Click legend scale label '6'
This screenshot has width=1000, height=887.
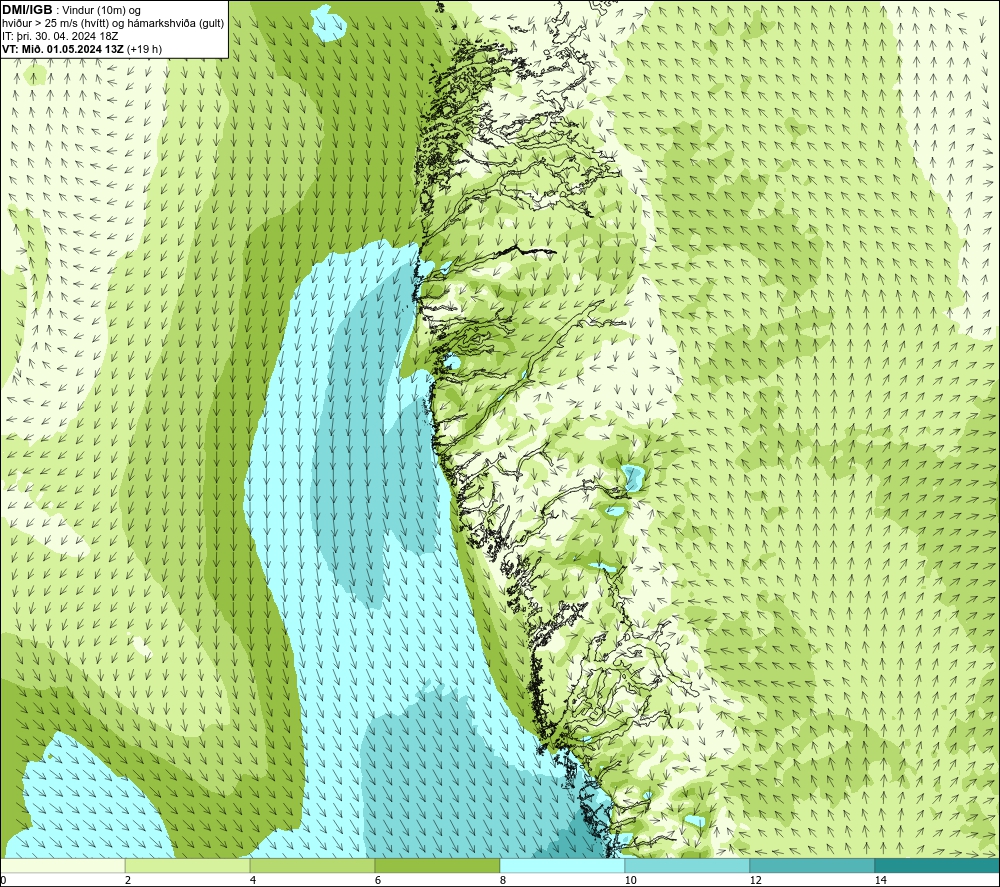point(378,880)
